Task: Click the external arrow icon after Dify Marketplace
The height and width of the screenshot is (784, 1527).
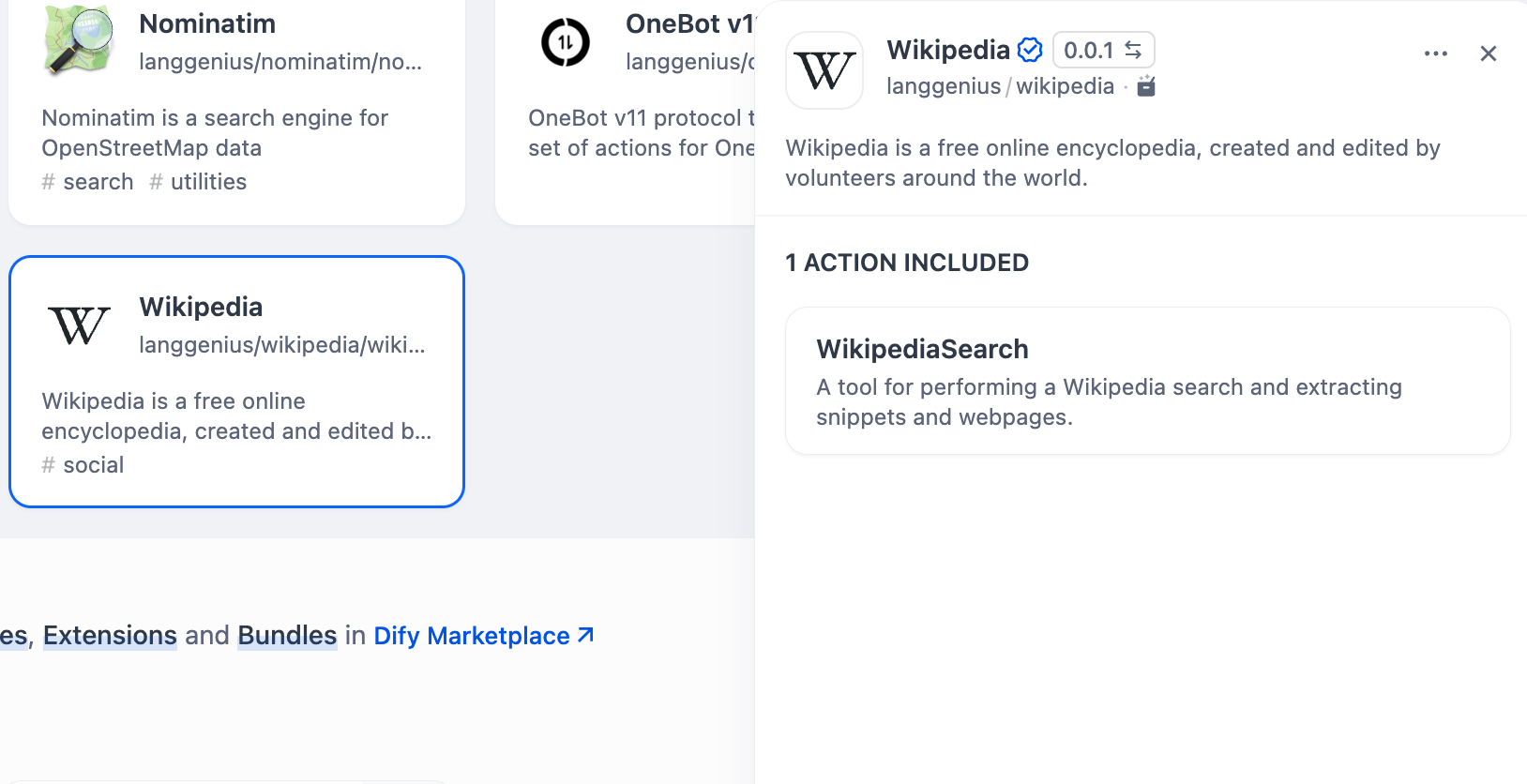Action: [x=586, y=635]
